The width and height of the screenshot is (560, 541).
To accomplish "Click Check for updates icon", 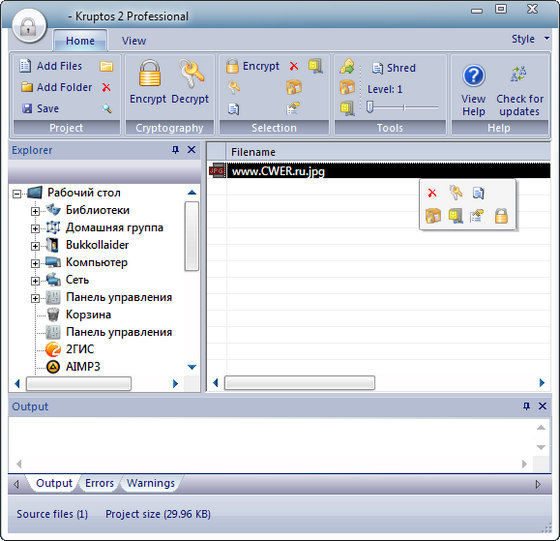I will [x=518, y=74].
